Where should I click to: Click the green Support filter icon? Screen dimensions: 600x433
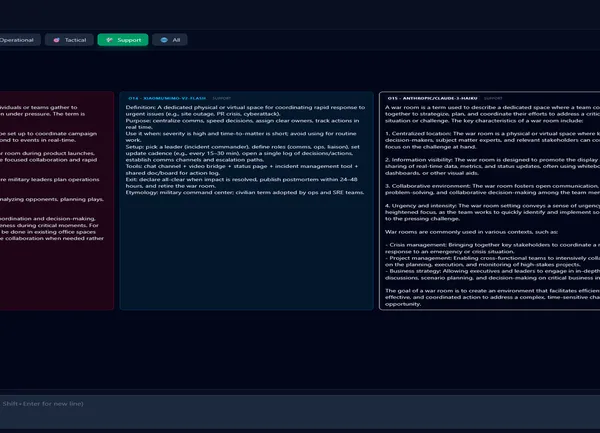[108, 40]
